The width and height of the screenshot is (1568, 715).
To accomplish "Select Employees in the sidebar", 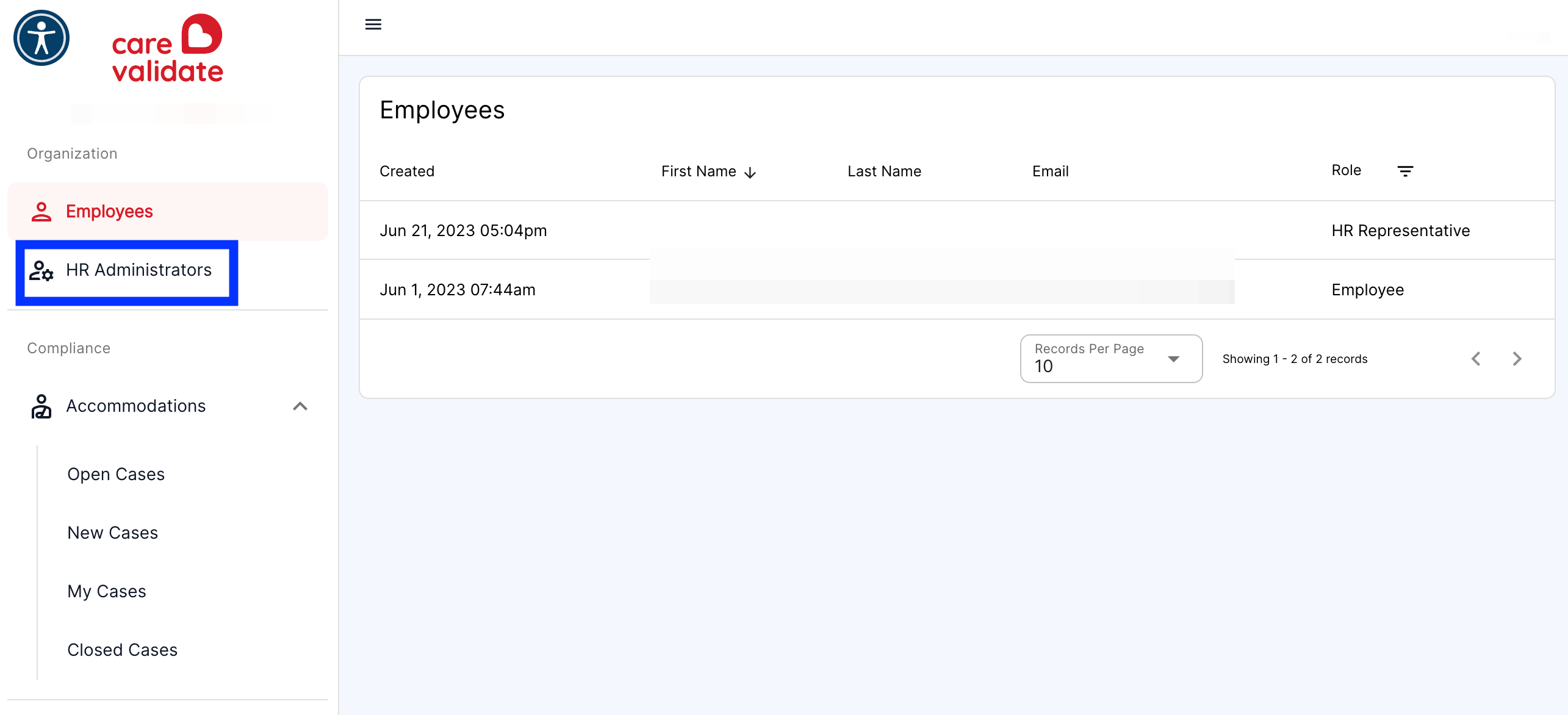I will point(168,212).
